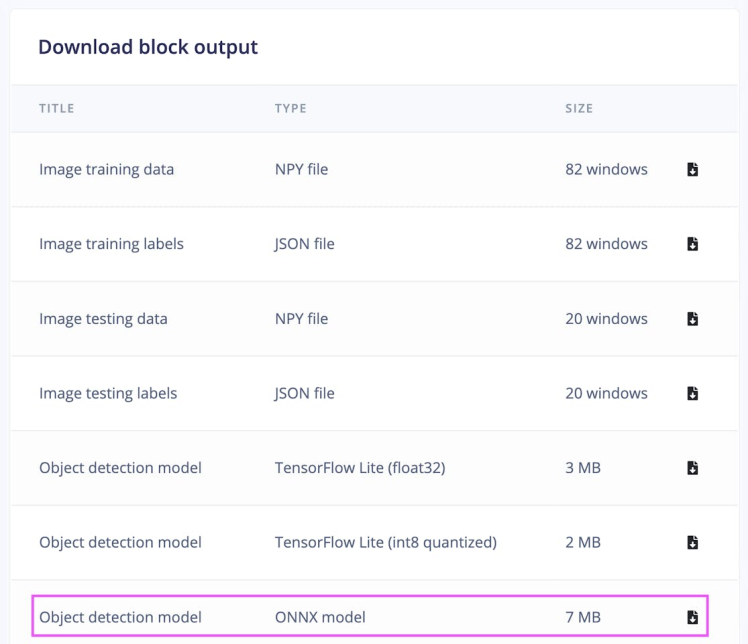Download the TensorFlow Lite float32 model
The width and height of the screenshot is (748, 644).
click(x=692, y=468)
